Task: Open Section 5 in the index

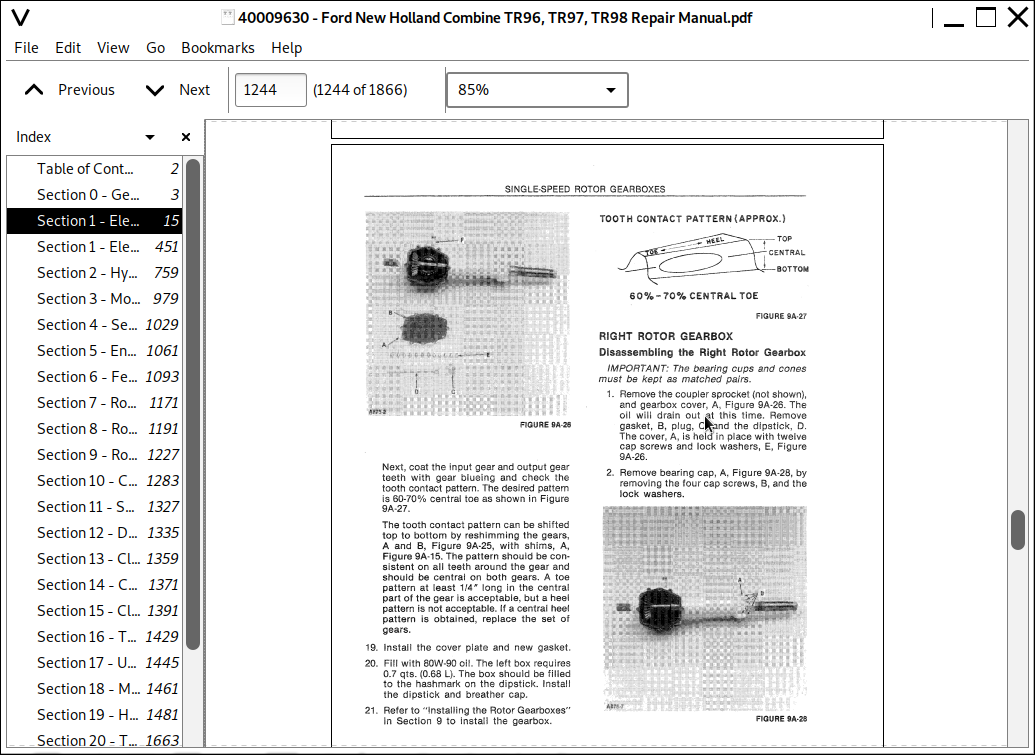Action: point(94,351)
